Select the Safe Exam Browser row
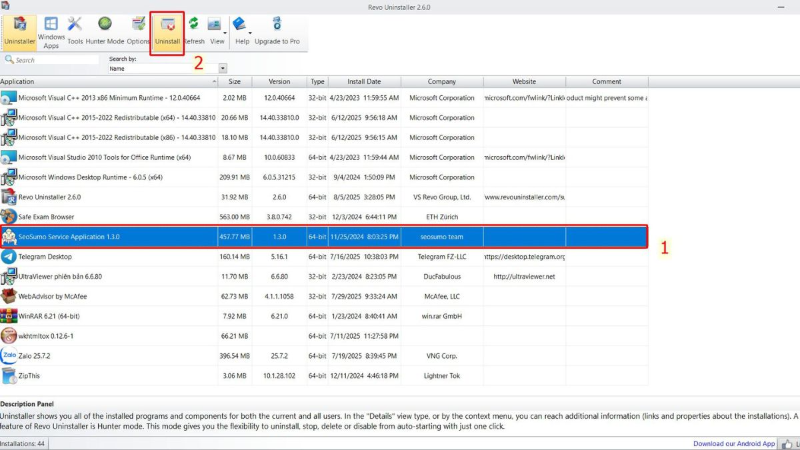This screenshot has height=450, width=800. pyautogui.click(x=324, y=217)
